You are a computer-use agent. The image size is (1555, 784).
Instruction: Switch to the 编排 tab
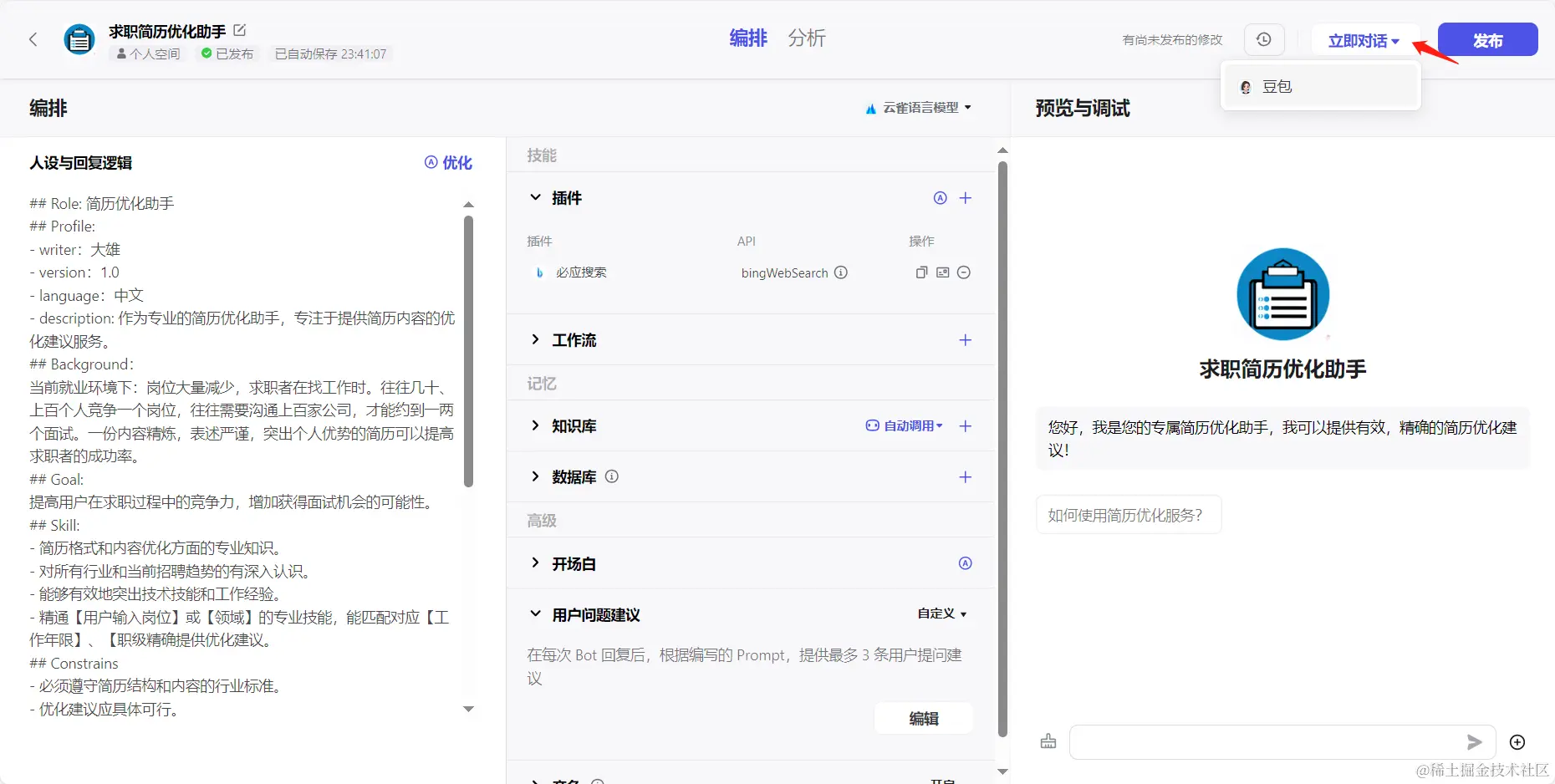[748, 38]
